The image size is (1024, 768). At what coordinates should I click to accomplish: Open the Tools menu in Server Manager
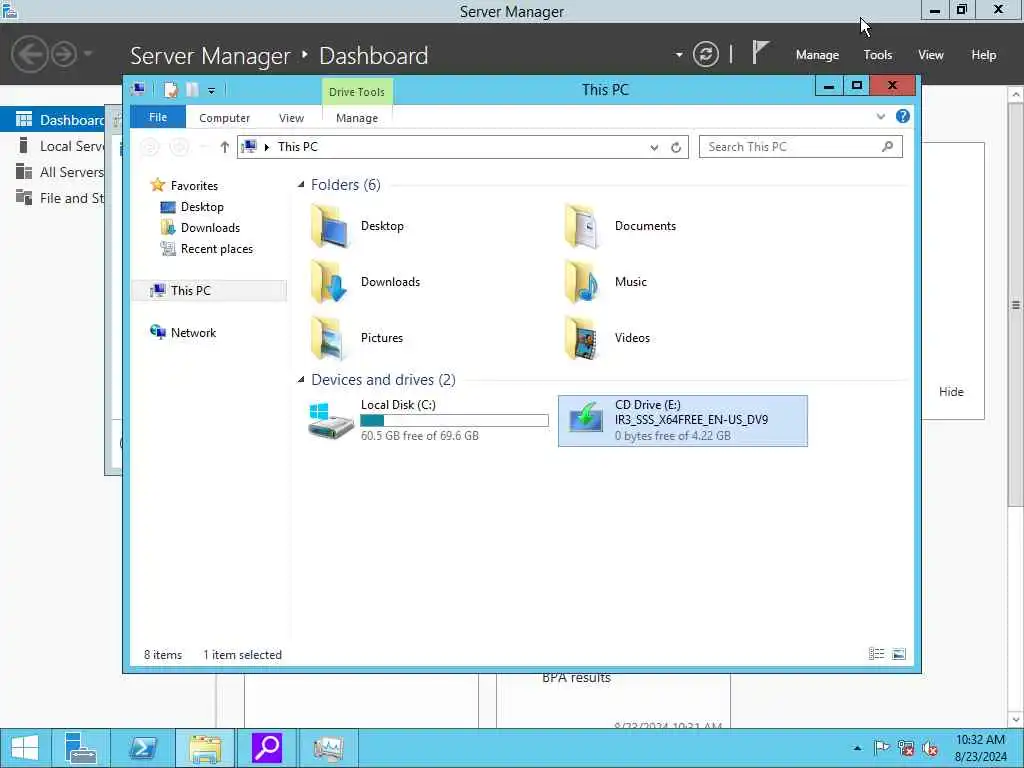click(x=878, y=55)
